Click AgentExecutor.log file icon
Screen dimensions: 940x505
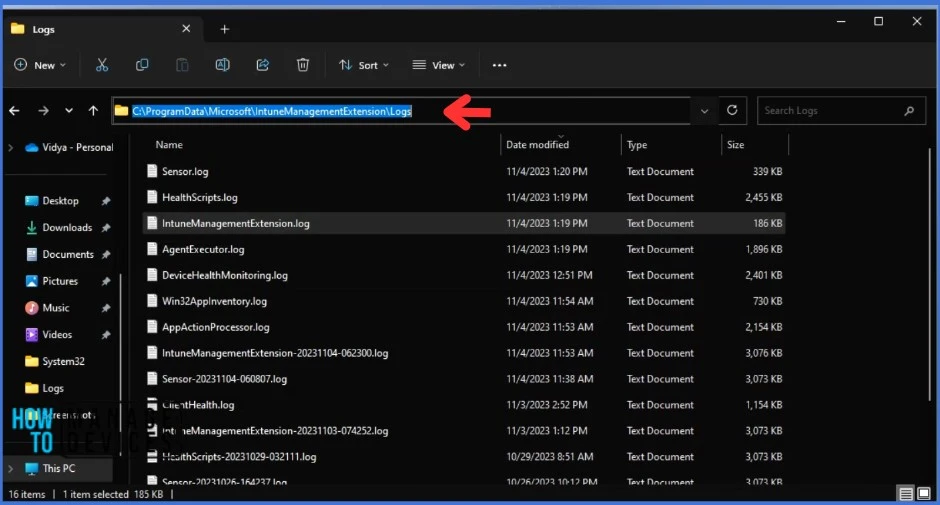coord(152,249)
